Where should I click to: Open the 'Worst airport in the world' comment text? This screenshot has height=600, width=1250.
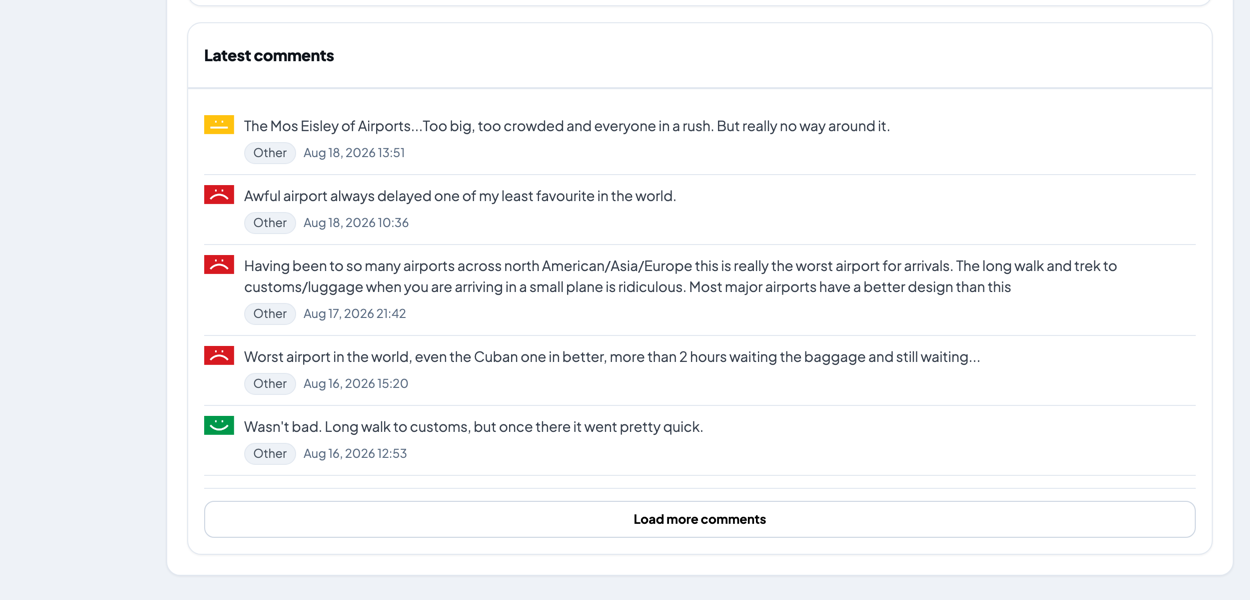coord(612,357)
